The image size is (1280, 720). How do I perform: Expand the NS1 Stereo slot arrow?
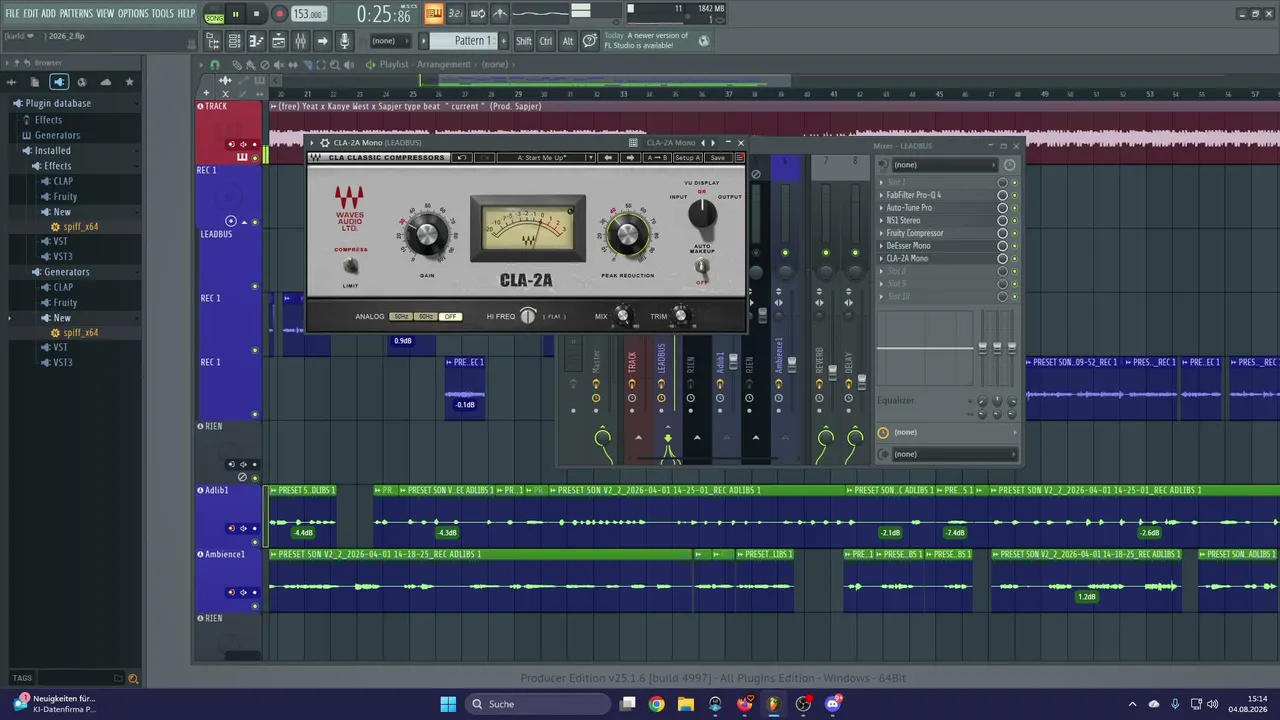point(881,221)
